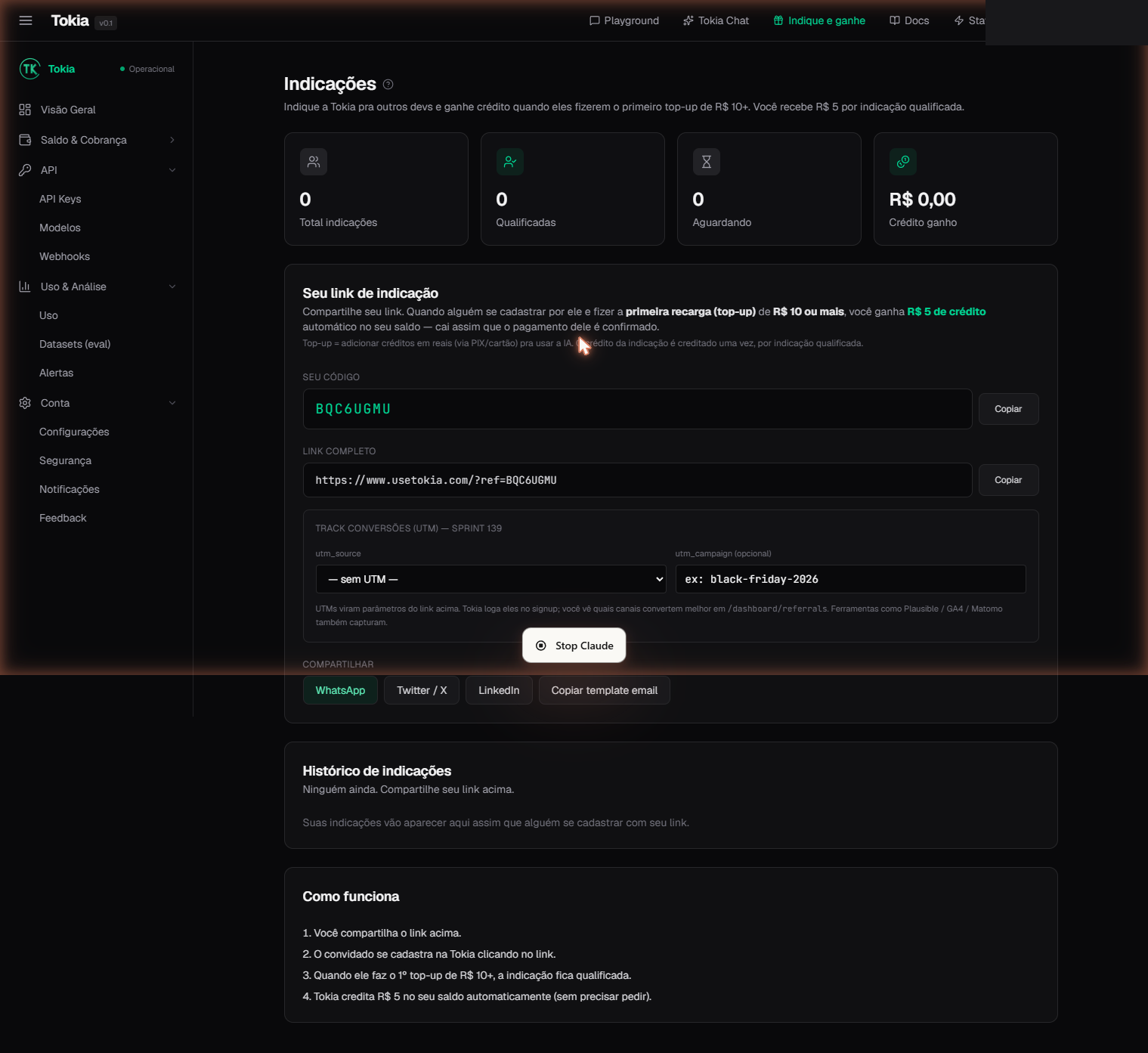Click the Qualificadas user-check icon

pyautogui.click(x=510, y=162)
